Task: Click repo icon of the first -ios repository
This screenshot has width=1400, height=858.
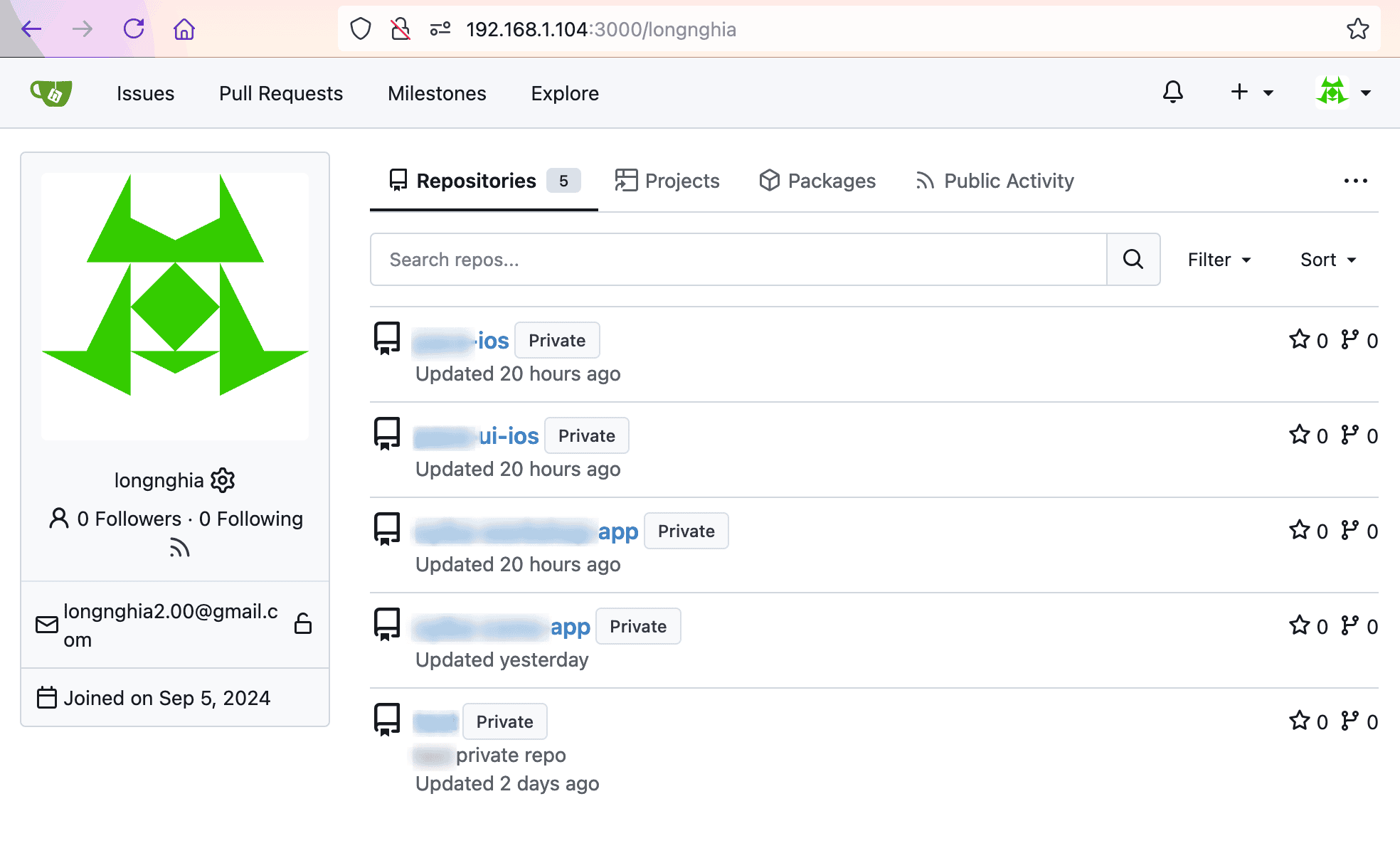Action: (x=387, y=338)
